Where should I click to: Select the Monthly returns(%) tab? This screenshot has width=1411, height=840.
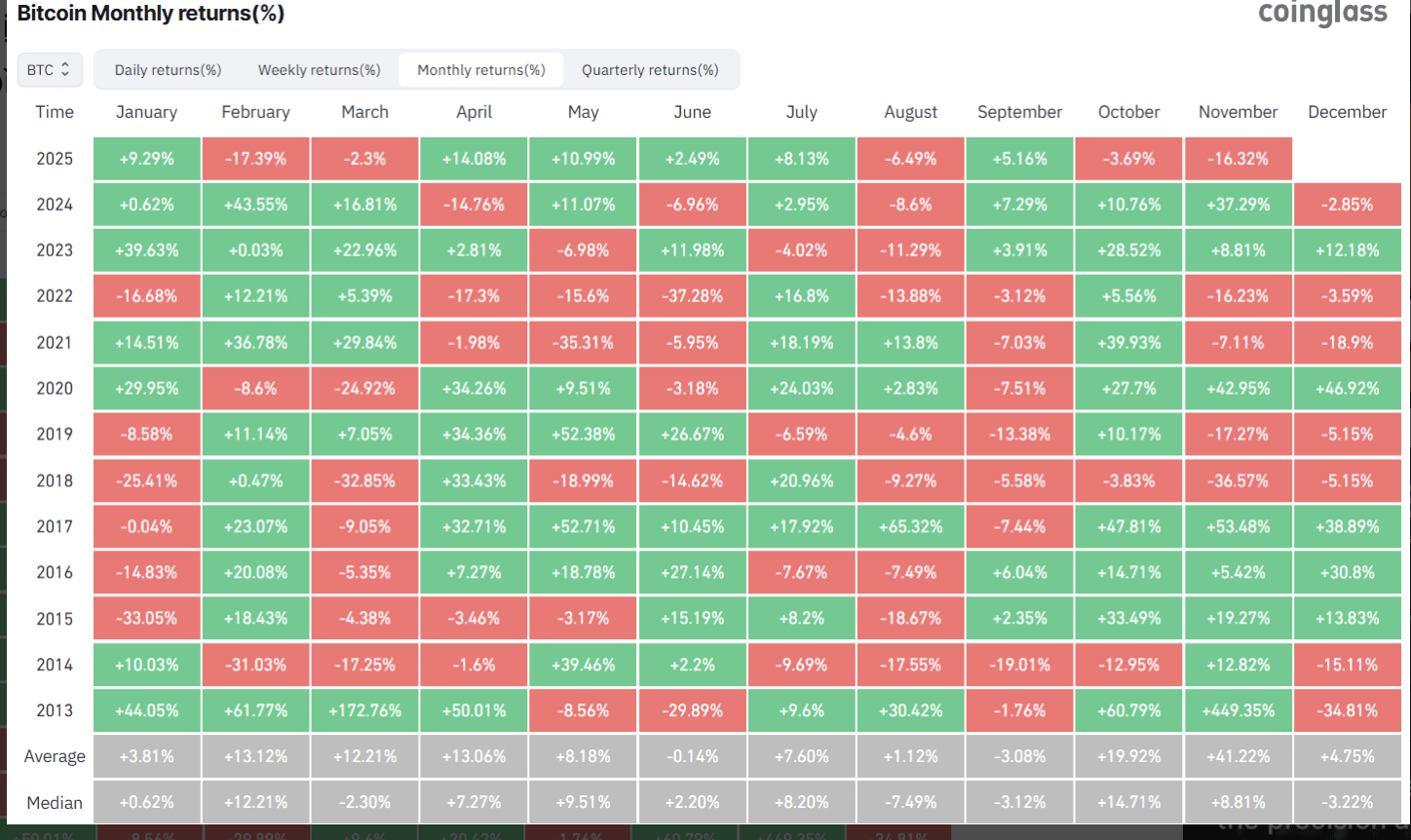[481, 70]
